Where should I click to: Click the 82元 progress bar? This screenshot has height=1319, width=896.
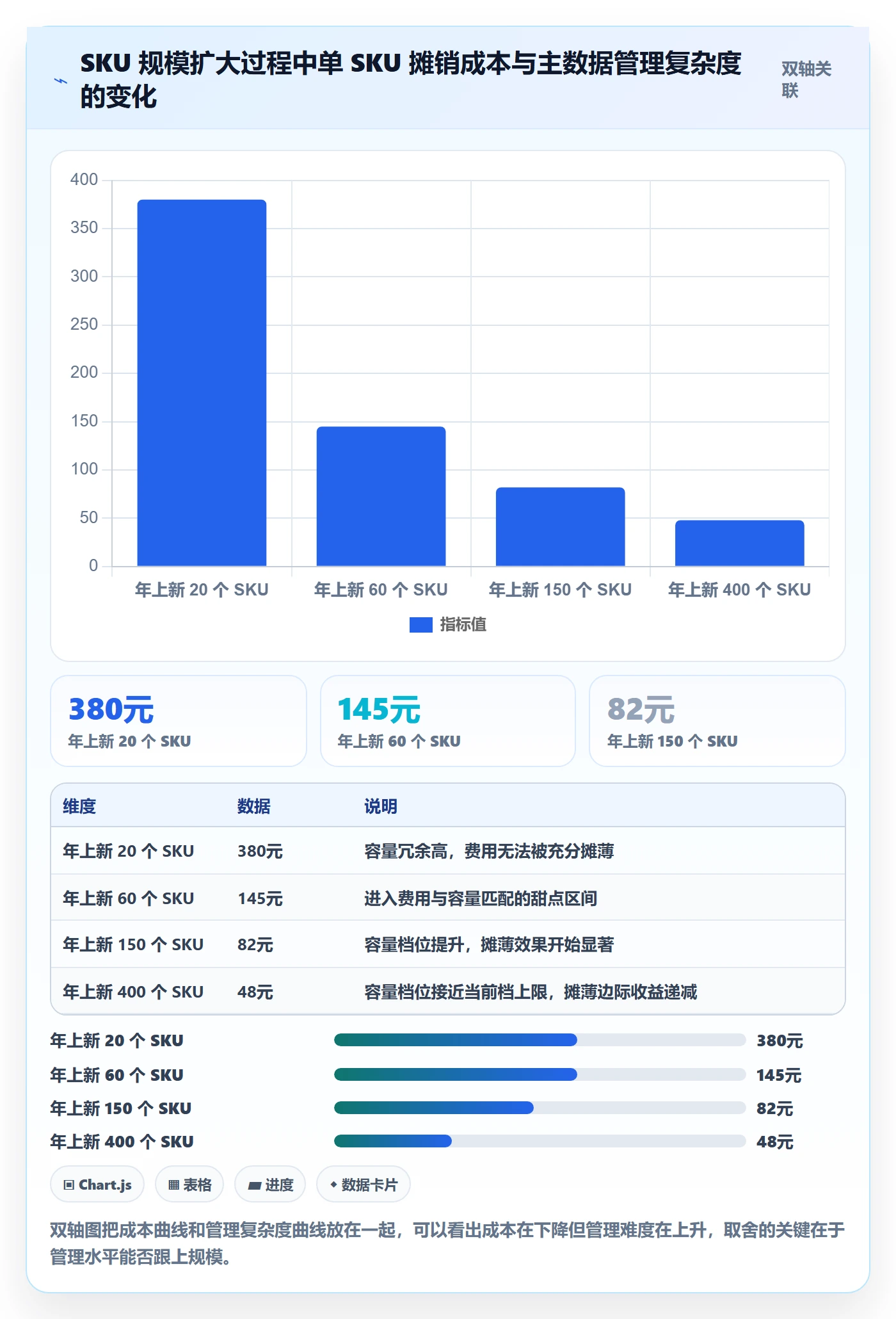(540, 1108)
